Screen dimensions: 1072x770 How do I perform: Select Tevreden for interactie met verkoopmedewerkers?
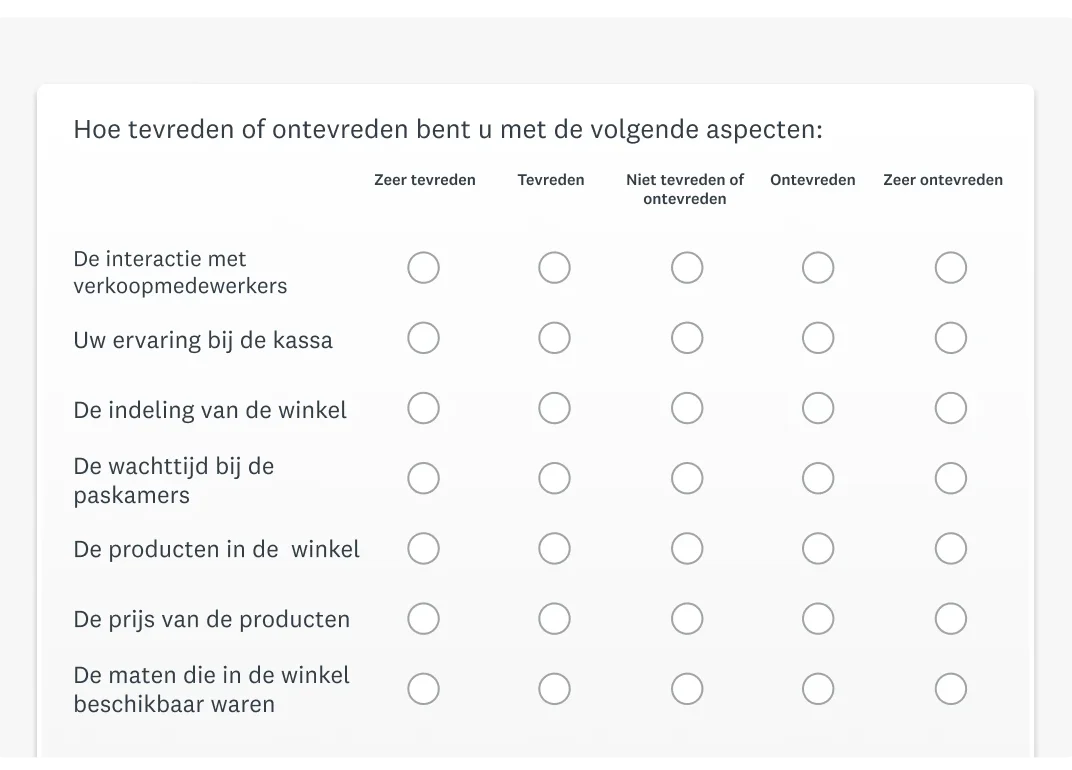pyautogui.click(x=554, y=267)
